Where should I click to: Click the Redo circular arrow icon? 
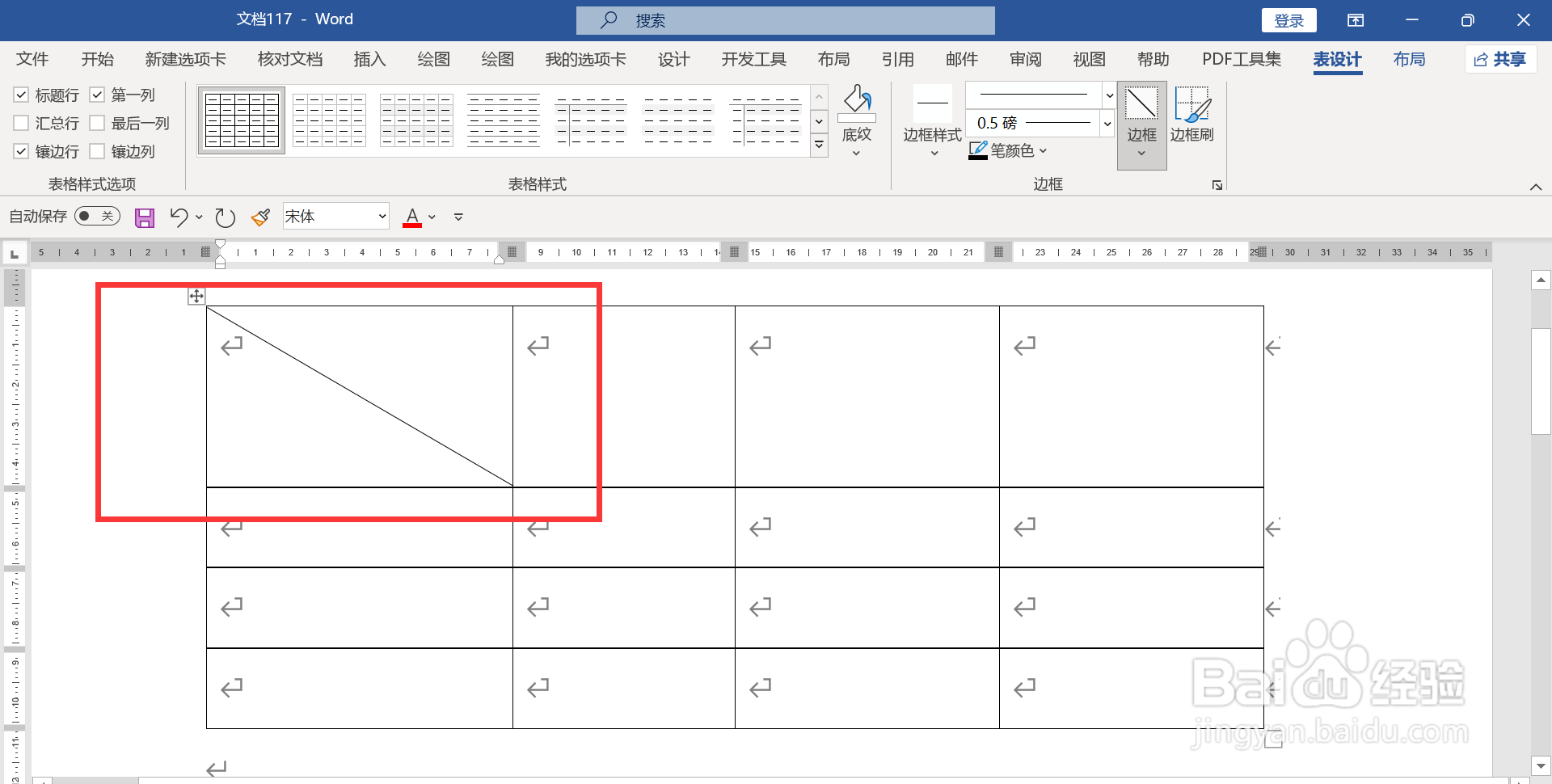[225, 217]
